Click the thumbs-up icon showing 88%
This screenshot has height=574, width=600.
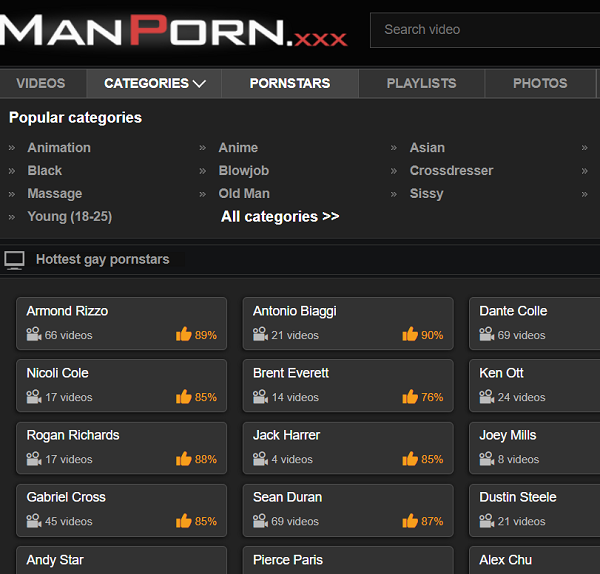[x=184, y=458]
